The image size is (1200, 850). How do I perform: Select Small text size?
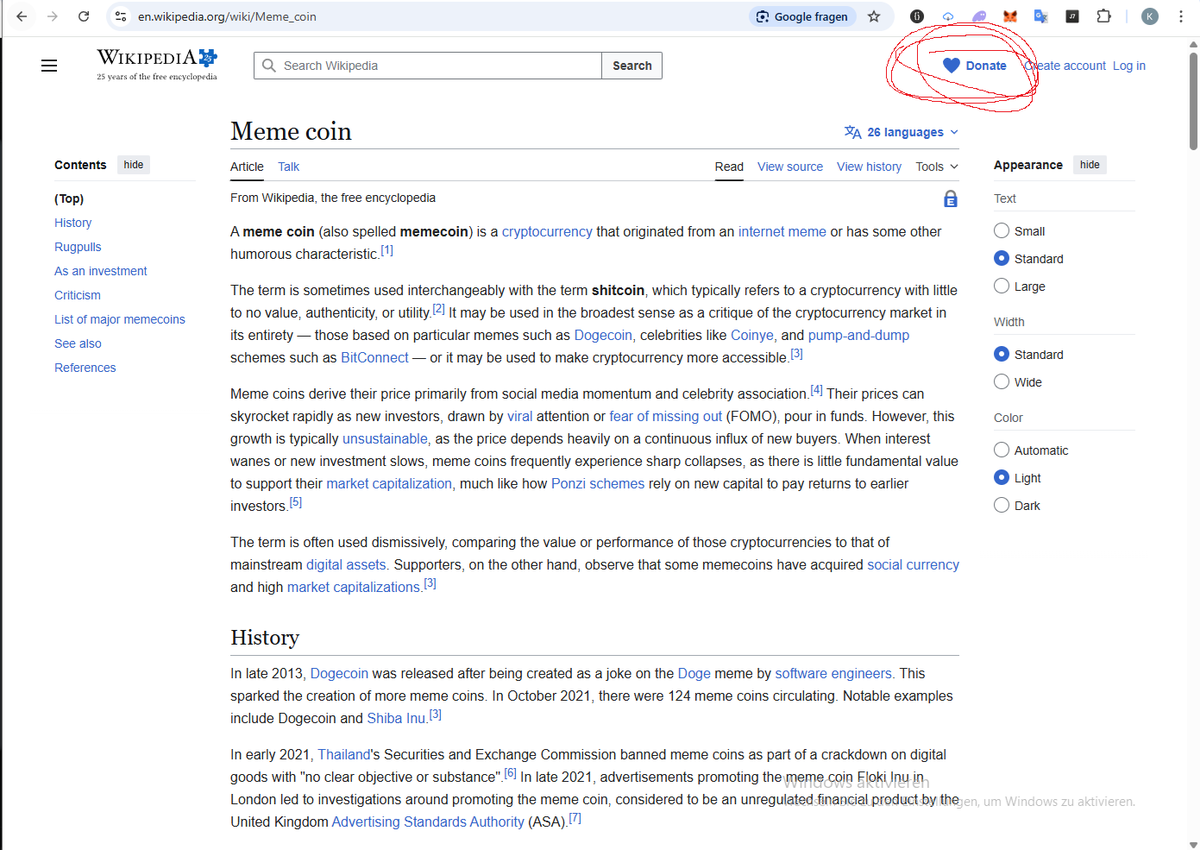(1001, 230)
